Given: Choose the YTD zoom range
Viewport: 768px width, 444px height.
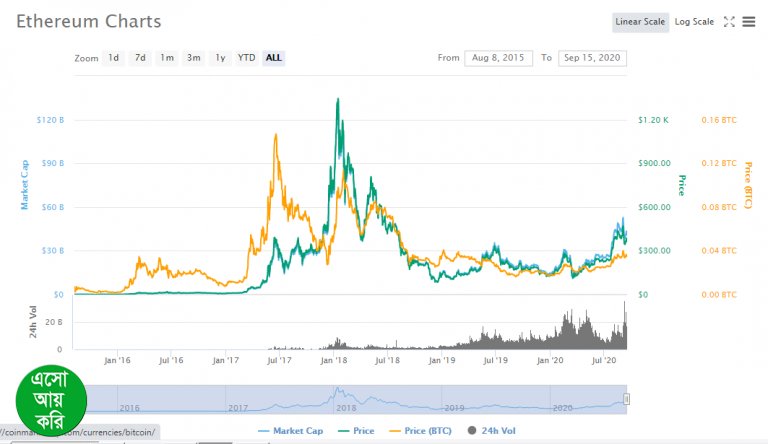Looking at the screenshot, I should pos(246,58).
